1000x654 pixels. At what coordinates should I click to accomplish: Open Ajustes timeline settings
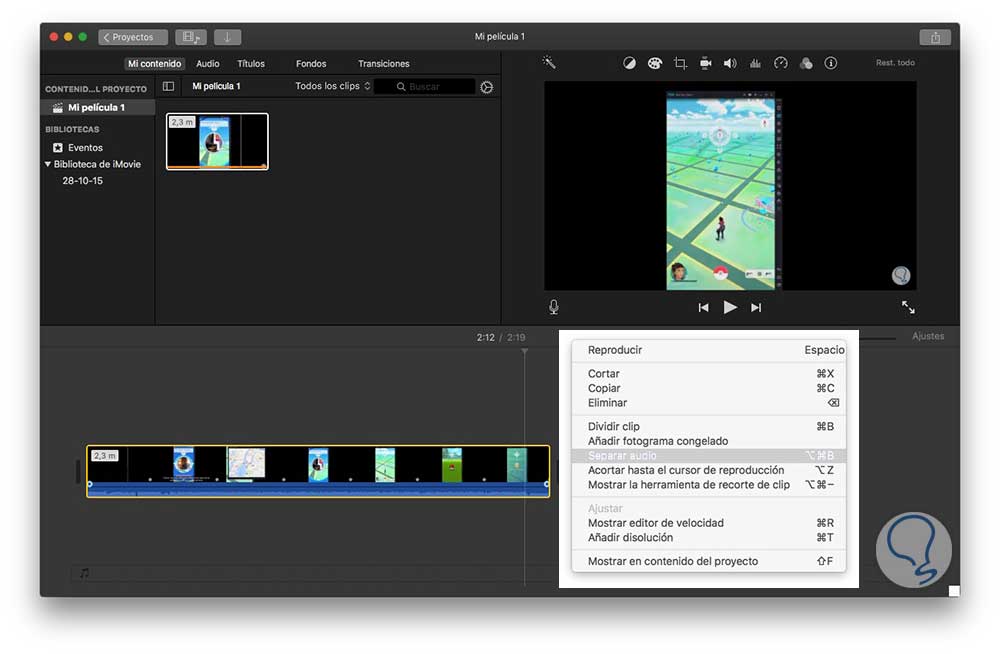point(927,336)
